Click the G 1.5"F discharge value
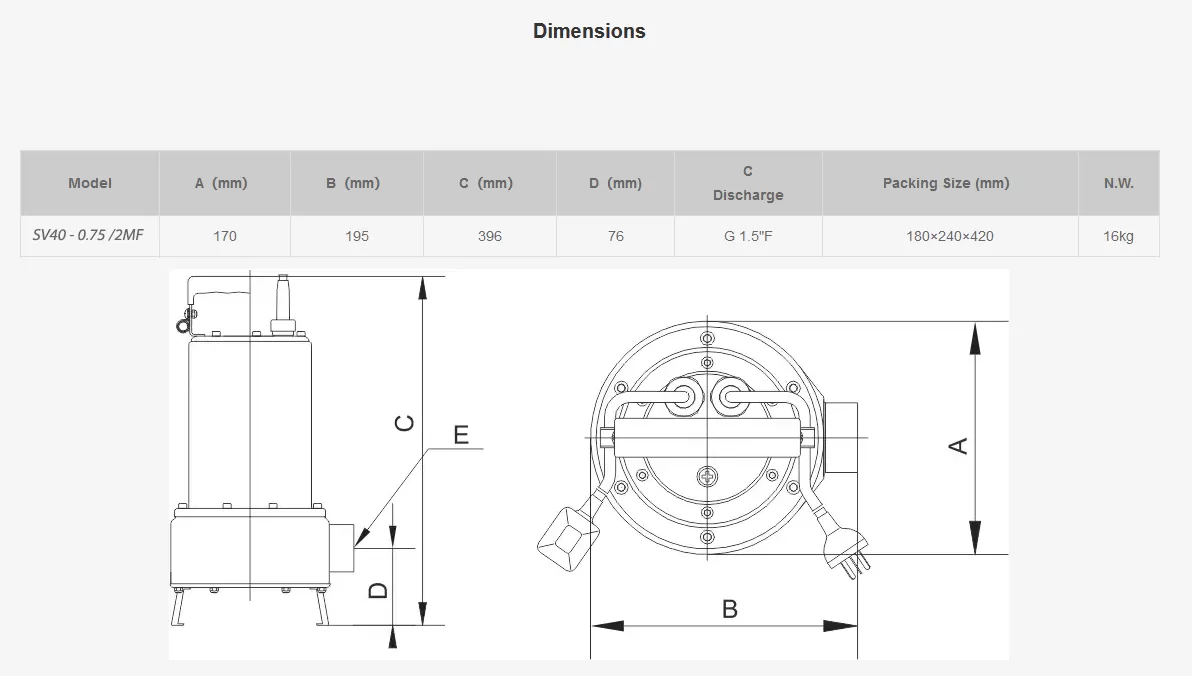Image resolution: width=1192 pixels, height=676 pixels. (748, 236)
